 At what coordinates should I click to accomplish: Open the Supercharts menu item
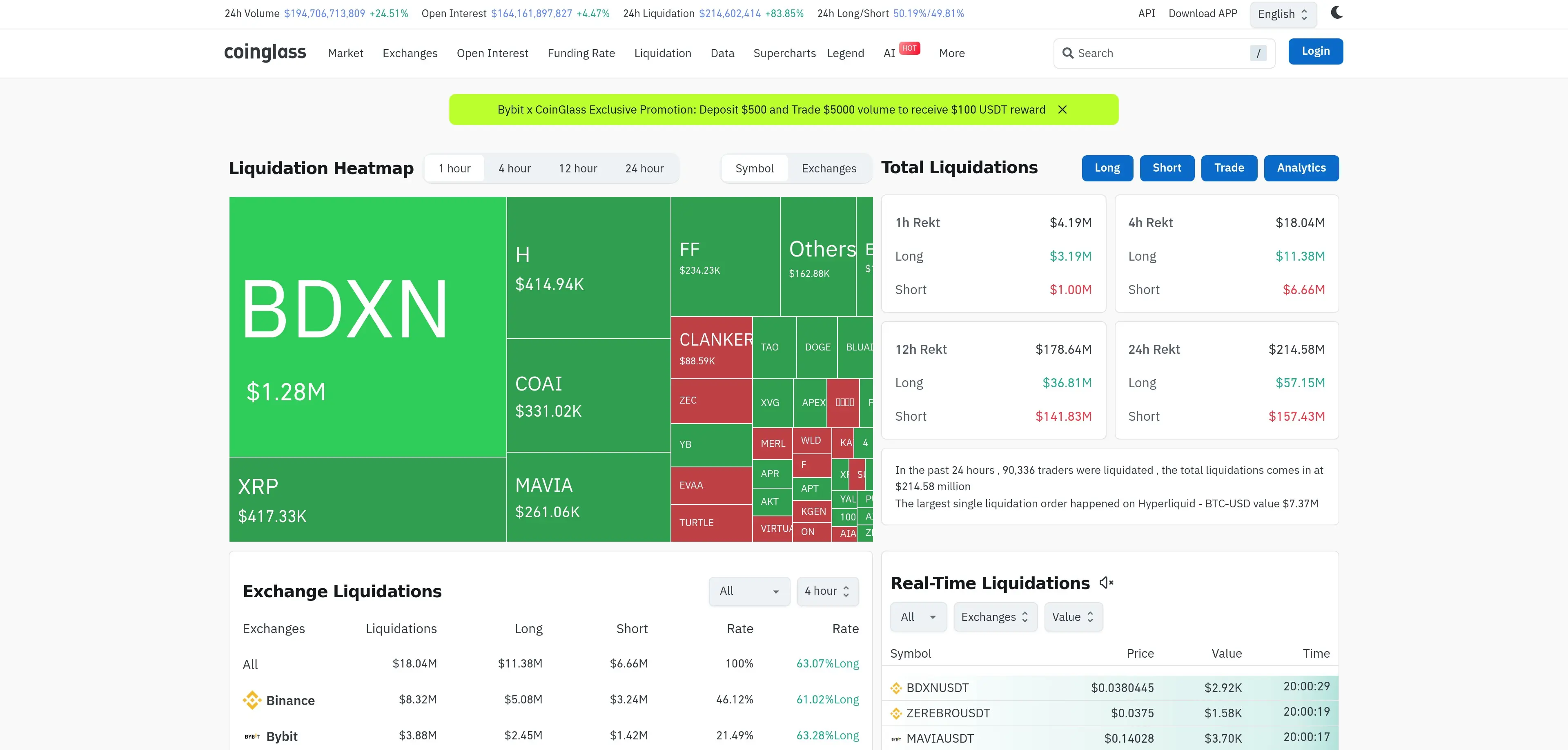[784, 54]
